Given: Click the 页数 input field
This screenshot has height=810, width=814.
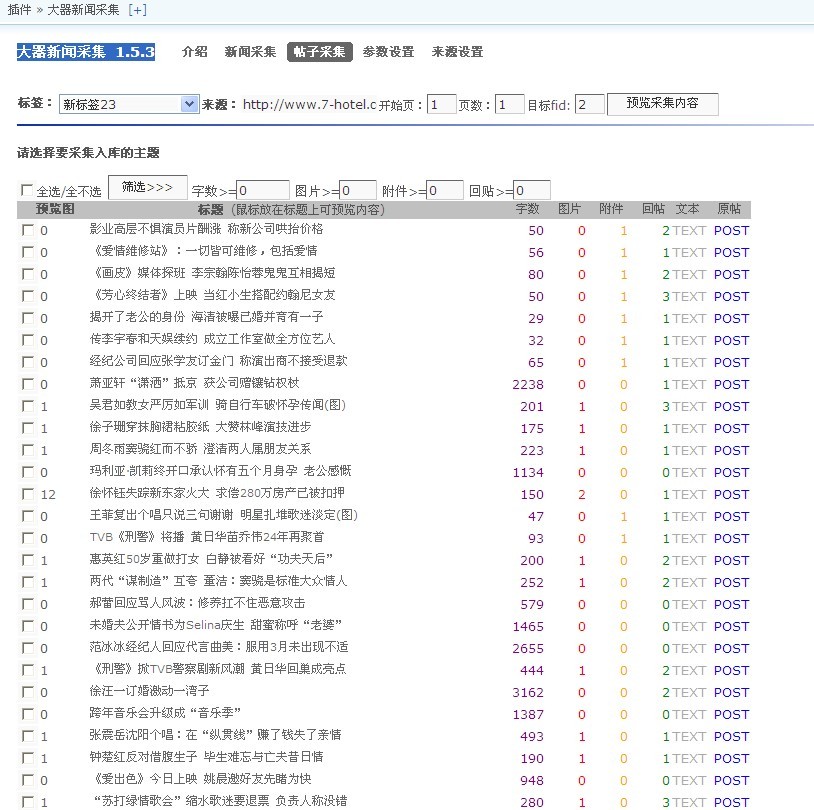Looking at the screenshot, I should (x=509, y=104).
